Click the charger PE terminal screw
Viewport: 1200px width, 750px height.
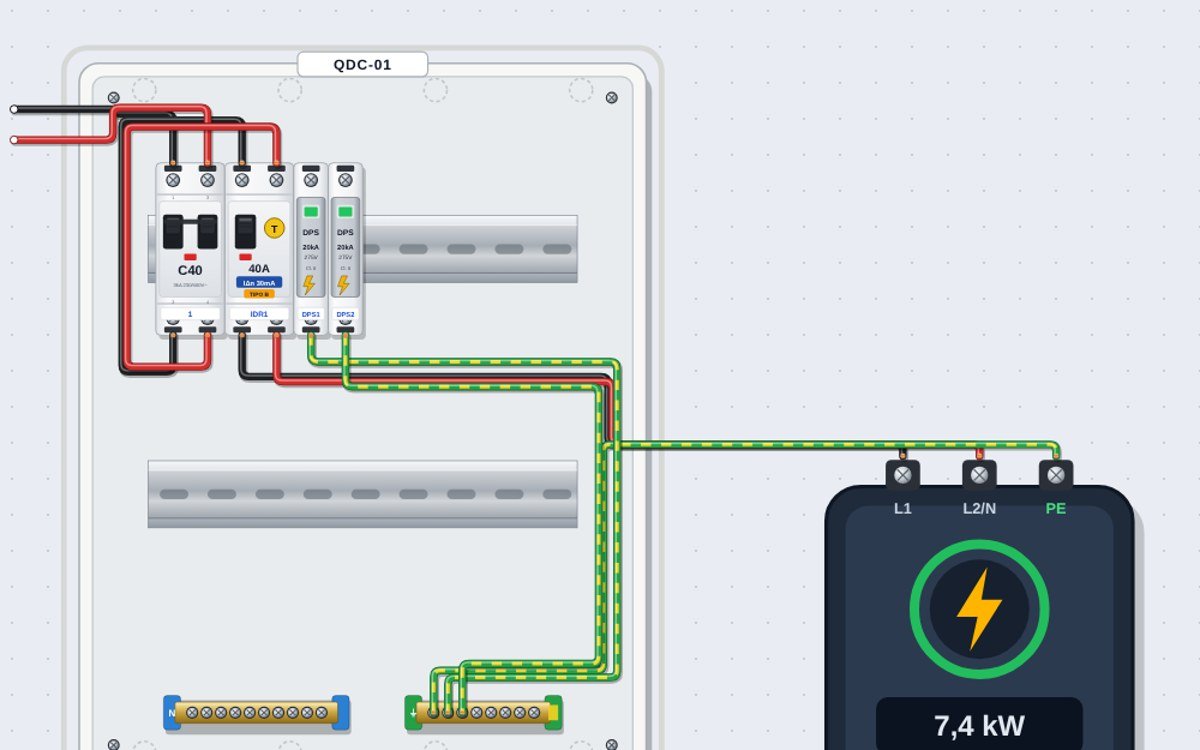tap(1056, 475)
